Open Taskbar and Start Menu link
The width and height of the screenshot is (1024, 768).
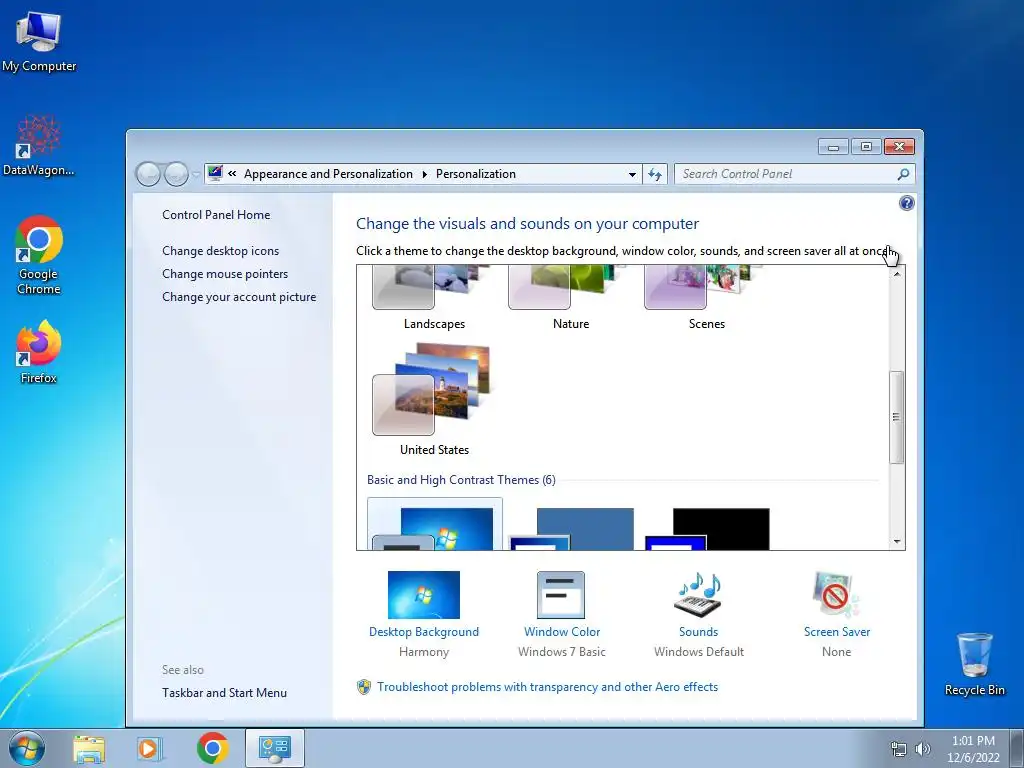[x=225, y=693]
